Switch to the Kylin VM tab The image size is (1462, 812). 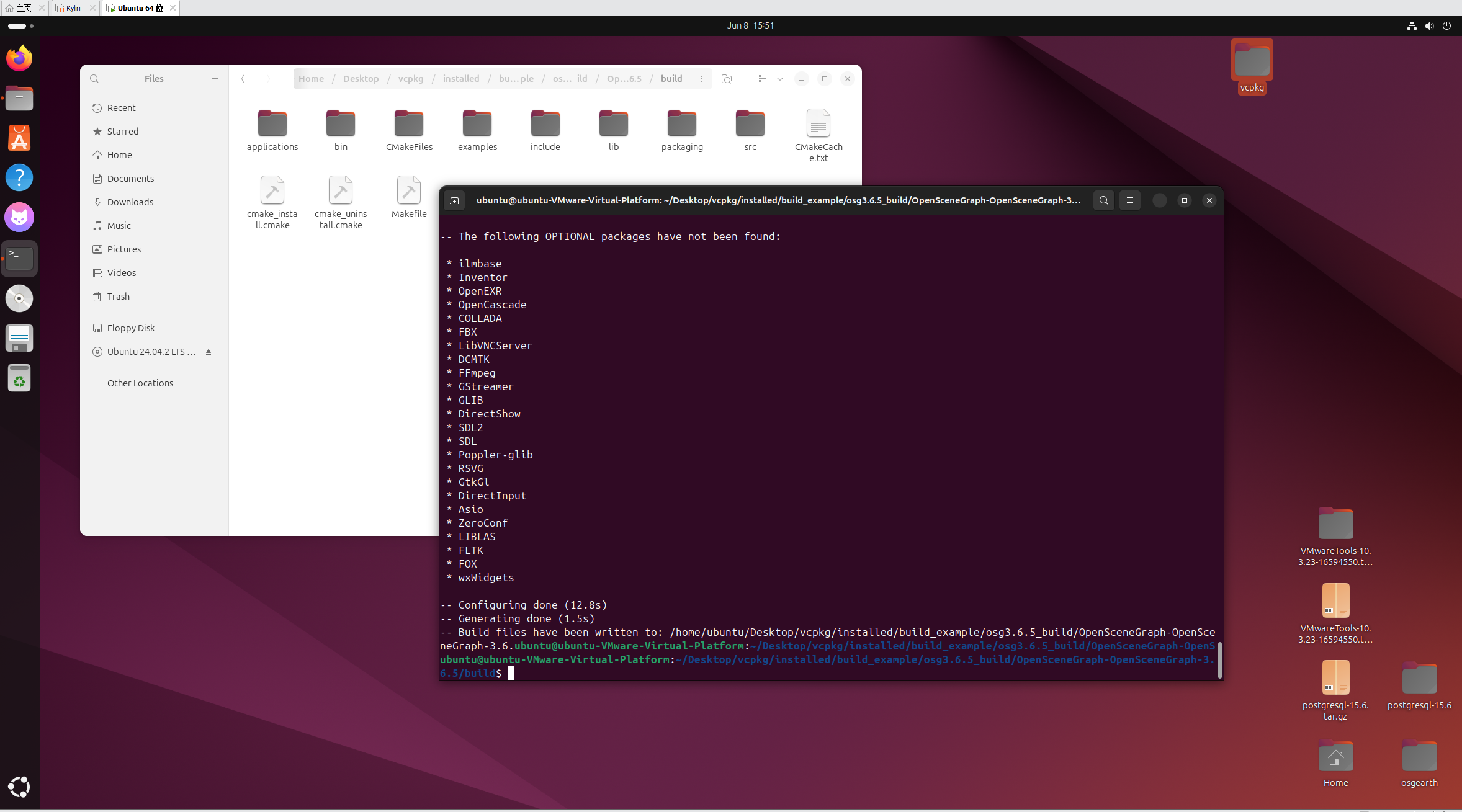[x=73, y=8]
